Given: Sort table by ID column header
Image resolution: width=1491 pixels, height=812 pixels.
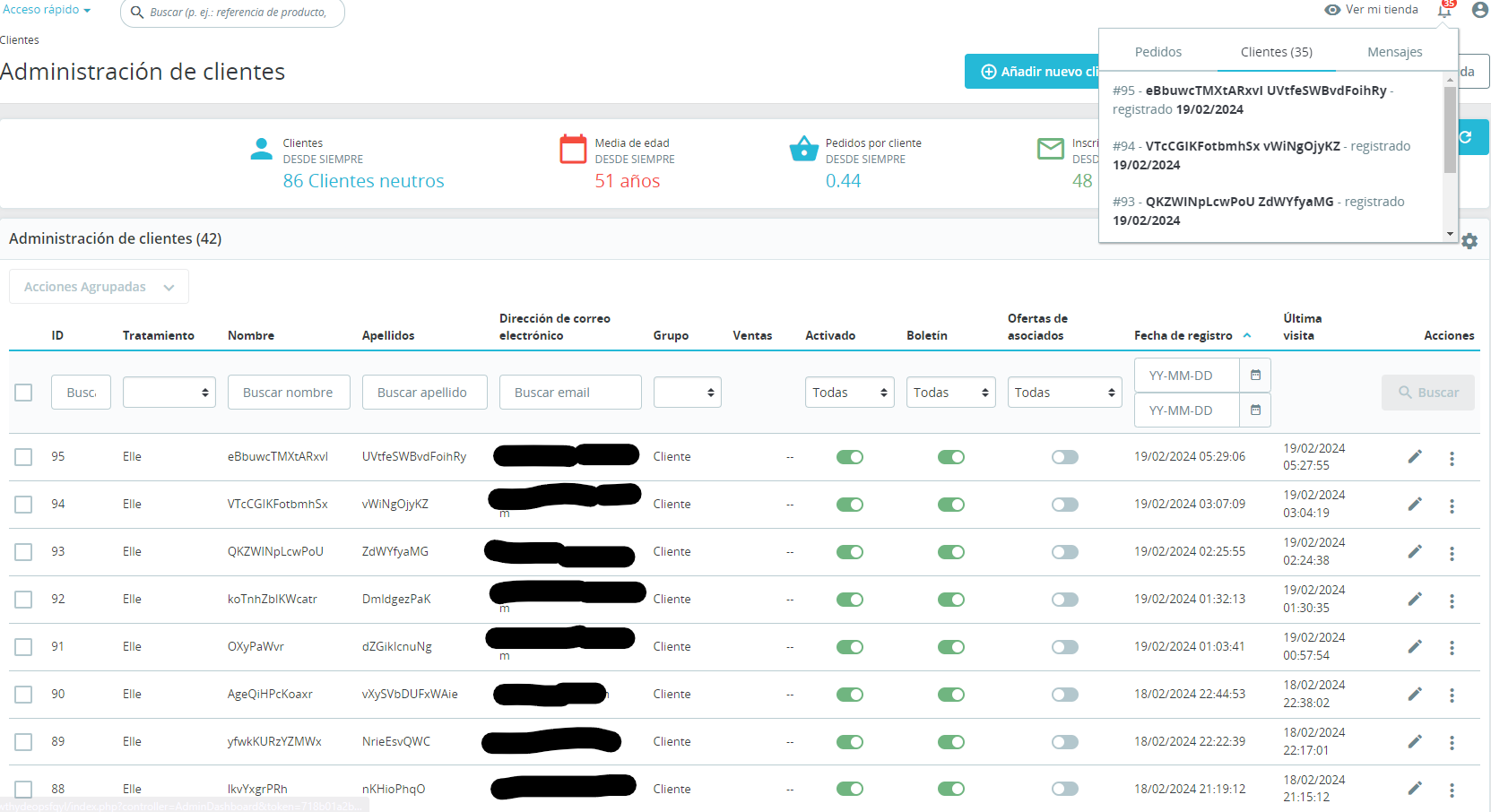Looking at the screenshot, I should coord(57,335).
